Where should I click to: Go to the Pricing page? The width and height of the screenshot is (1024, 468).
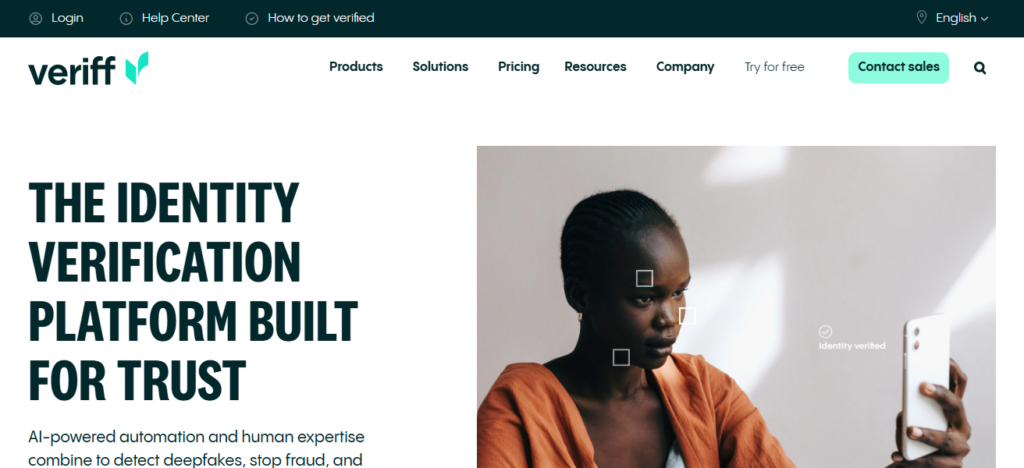click(x=519, y=67)
